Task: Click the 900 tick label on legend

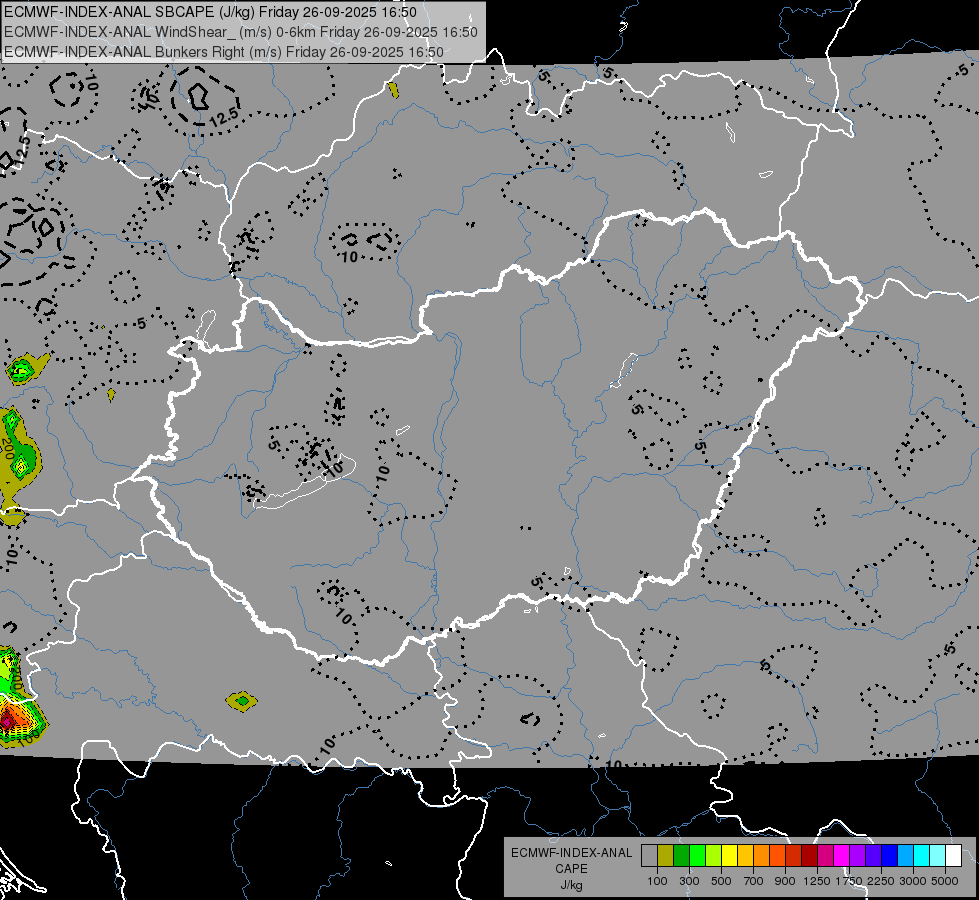Action: point(785,881)
